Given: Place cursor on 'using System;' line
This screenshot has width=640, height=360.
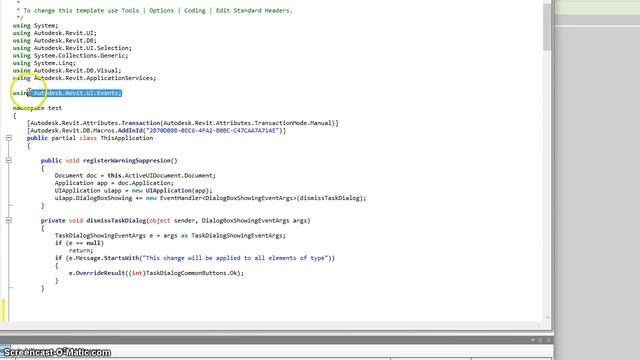Looking at the screenshot, I should click(36, 25).
